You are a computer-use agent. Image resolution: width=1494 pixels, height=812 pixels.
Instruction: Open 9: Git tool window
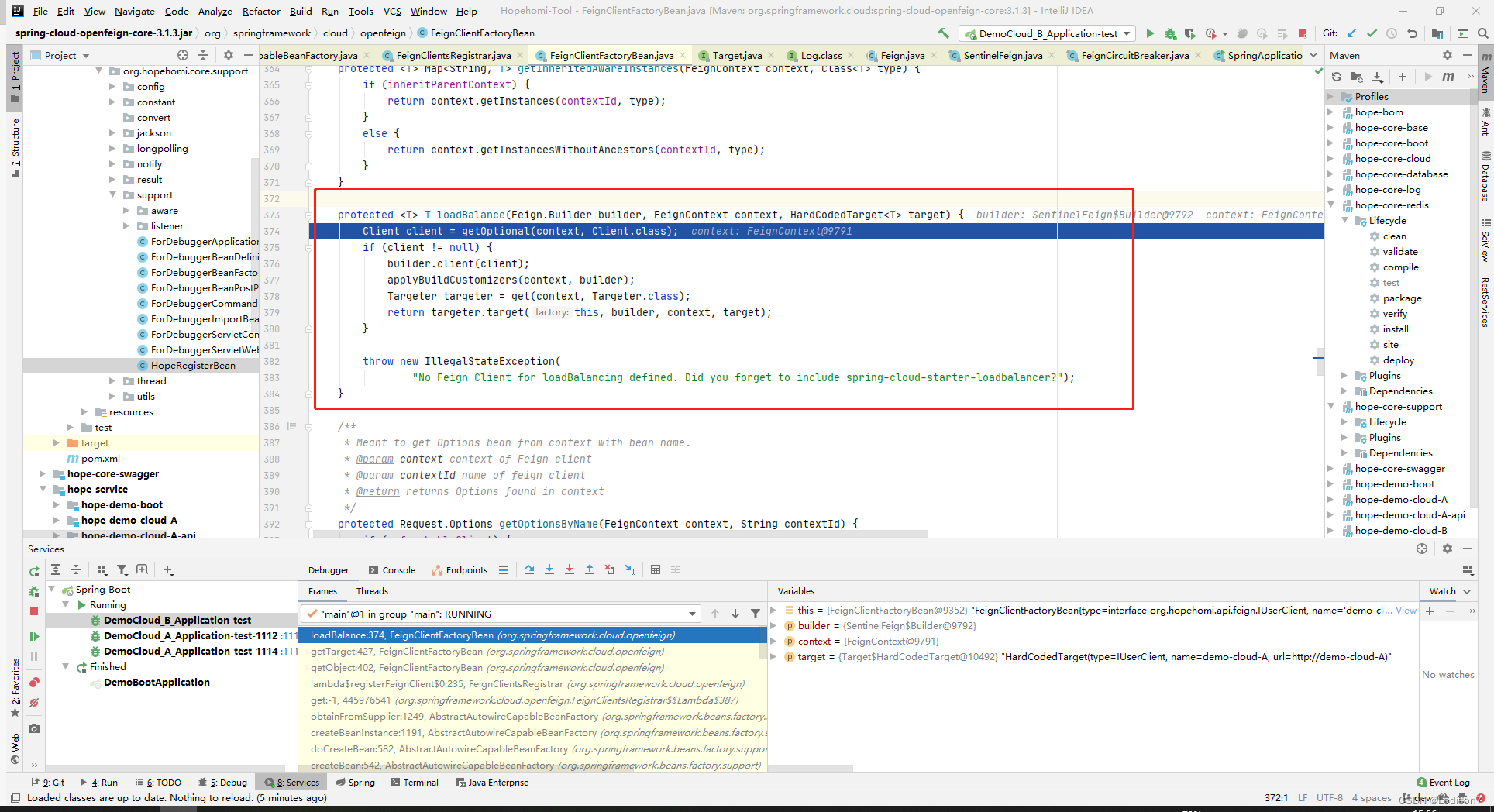47,783
